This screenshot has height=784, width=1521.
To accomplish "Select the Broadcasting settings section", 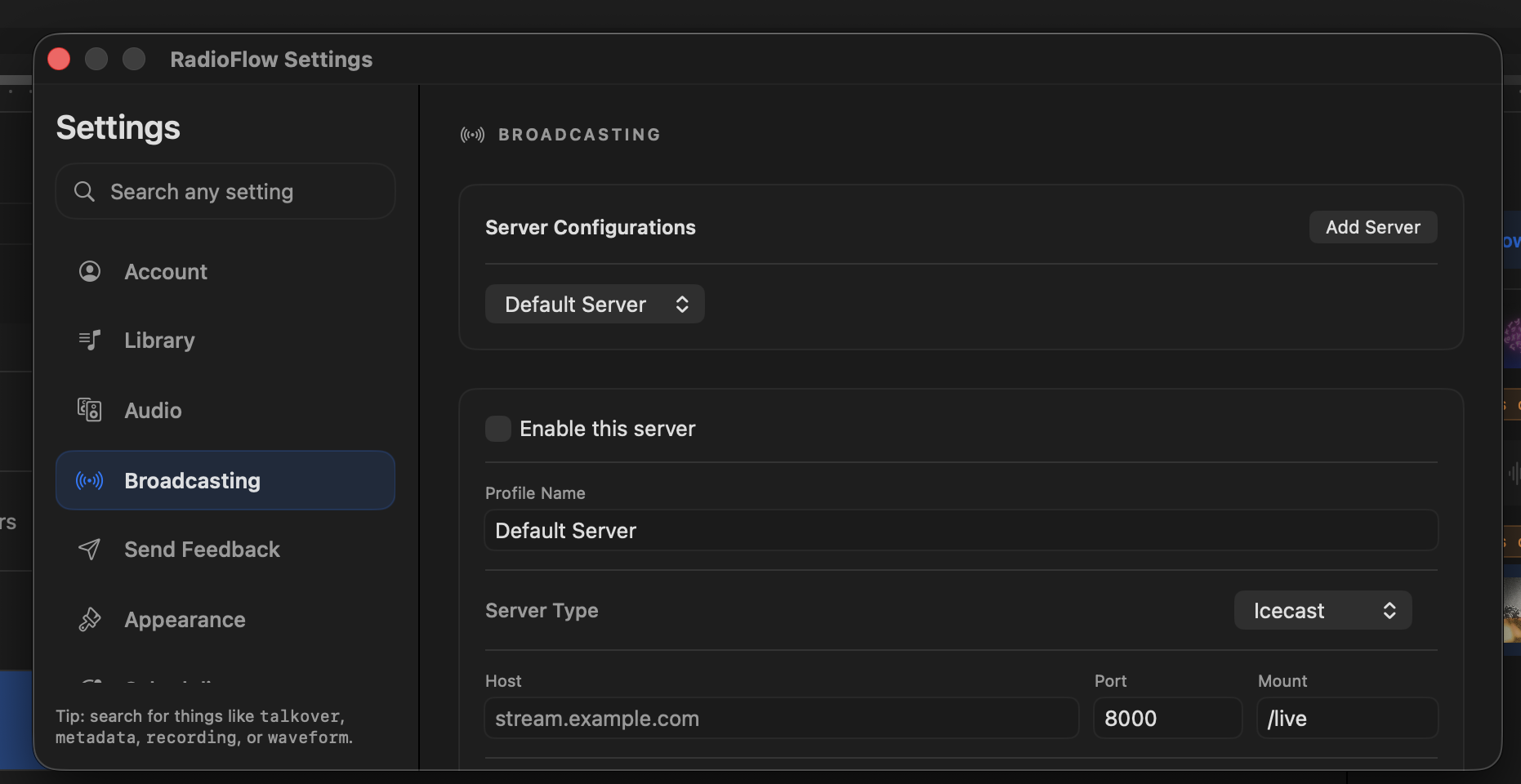I will coord(225,480).
